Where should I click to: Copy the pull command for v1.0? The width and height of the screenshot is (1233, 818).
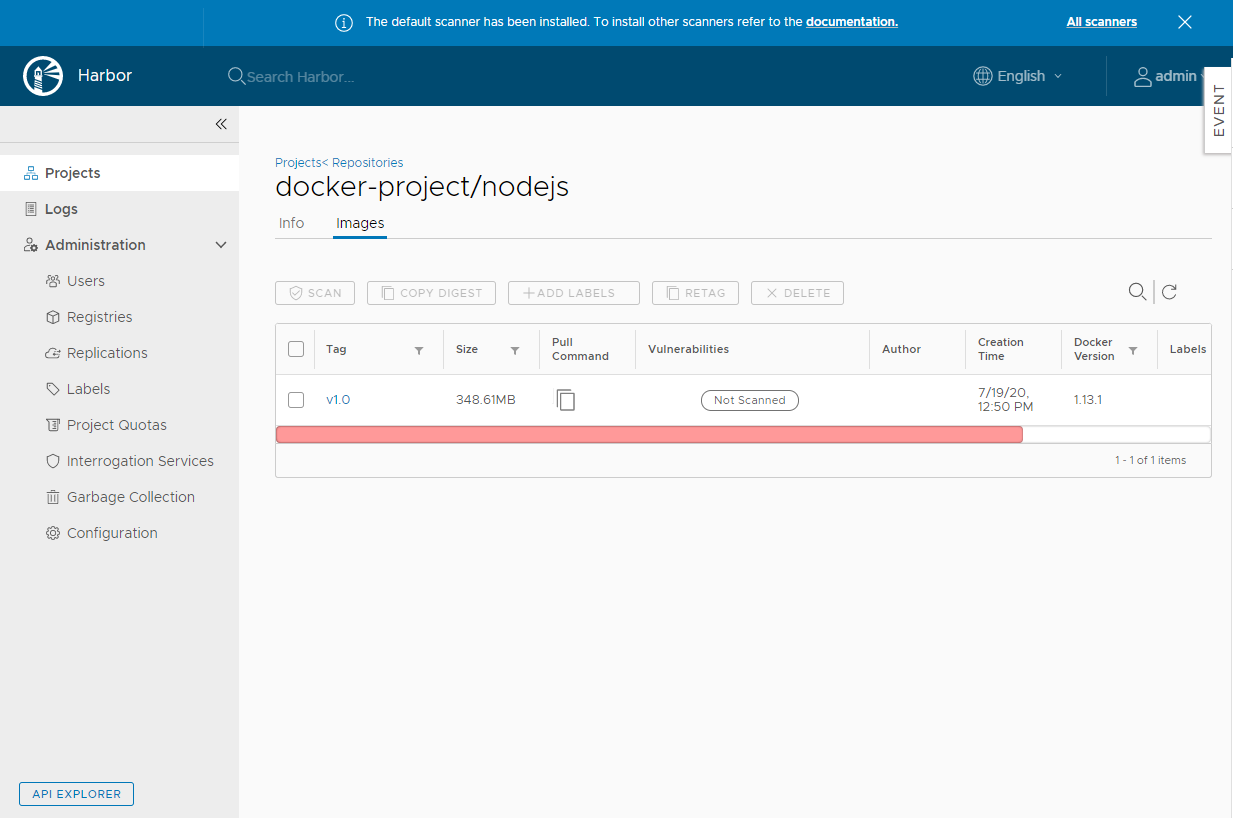pos(566,400)
